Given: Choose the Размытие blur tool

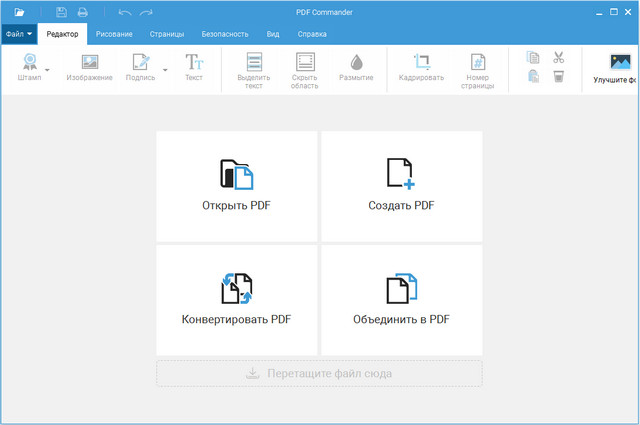Looking at the screenshot, I should coord(356,67).
